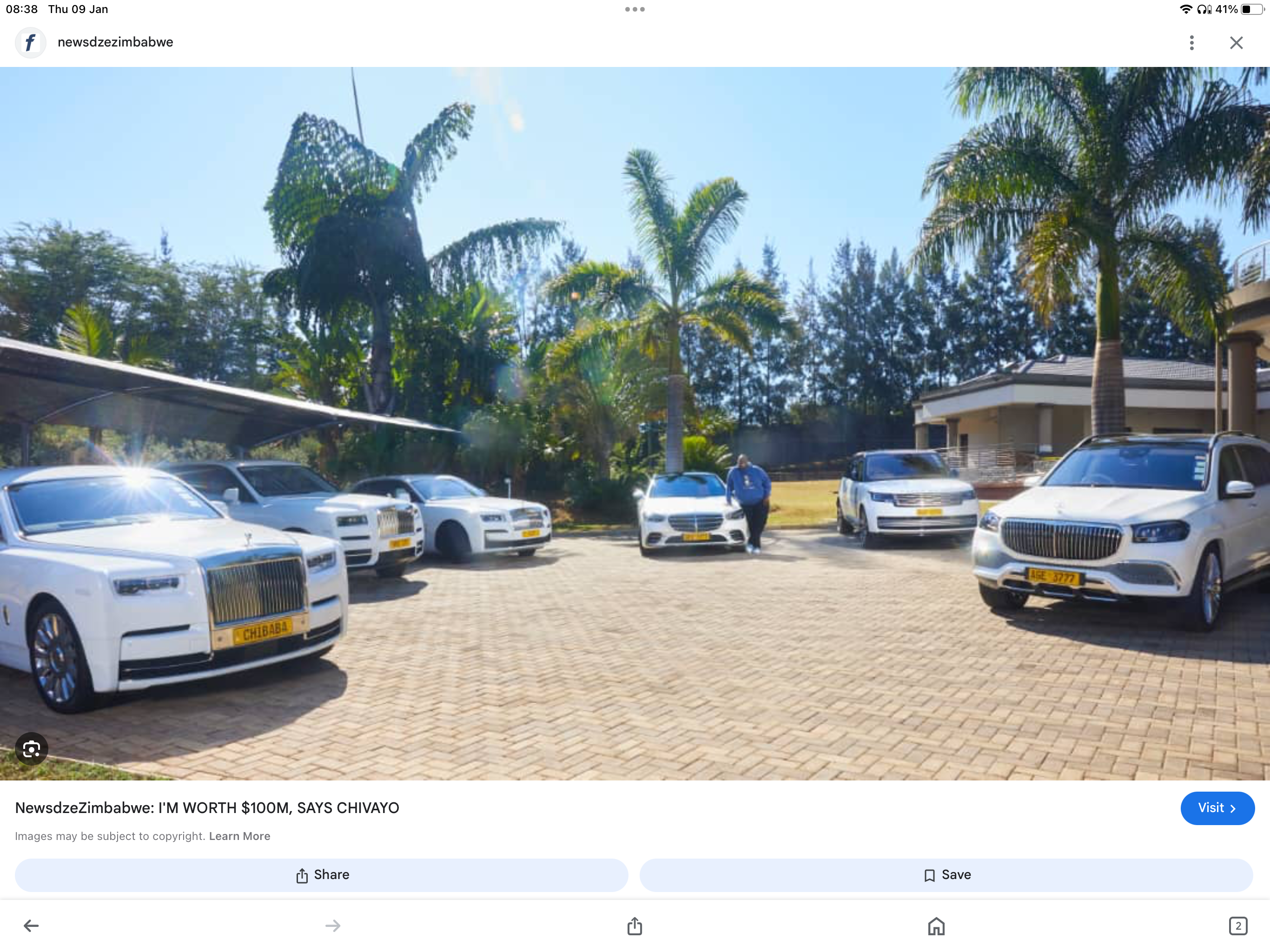The width and height of the screenshot is (1270, 952).
Task: Click the blue Visit button
Action: point(1217,808)
